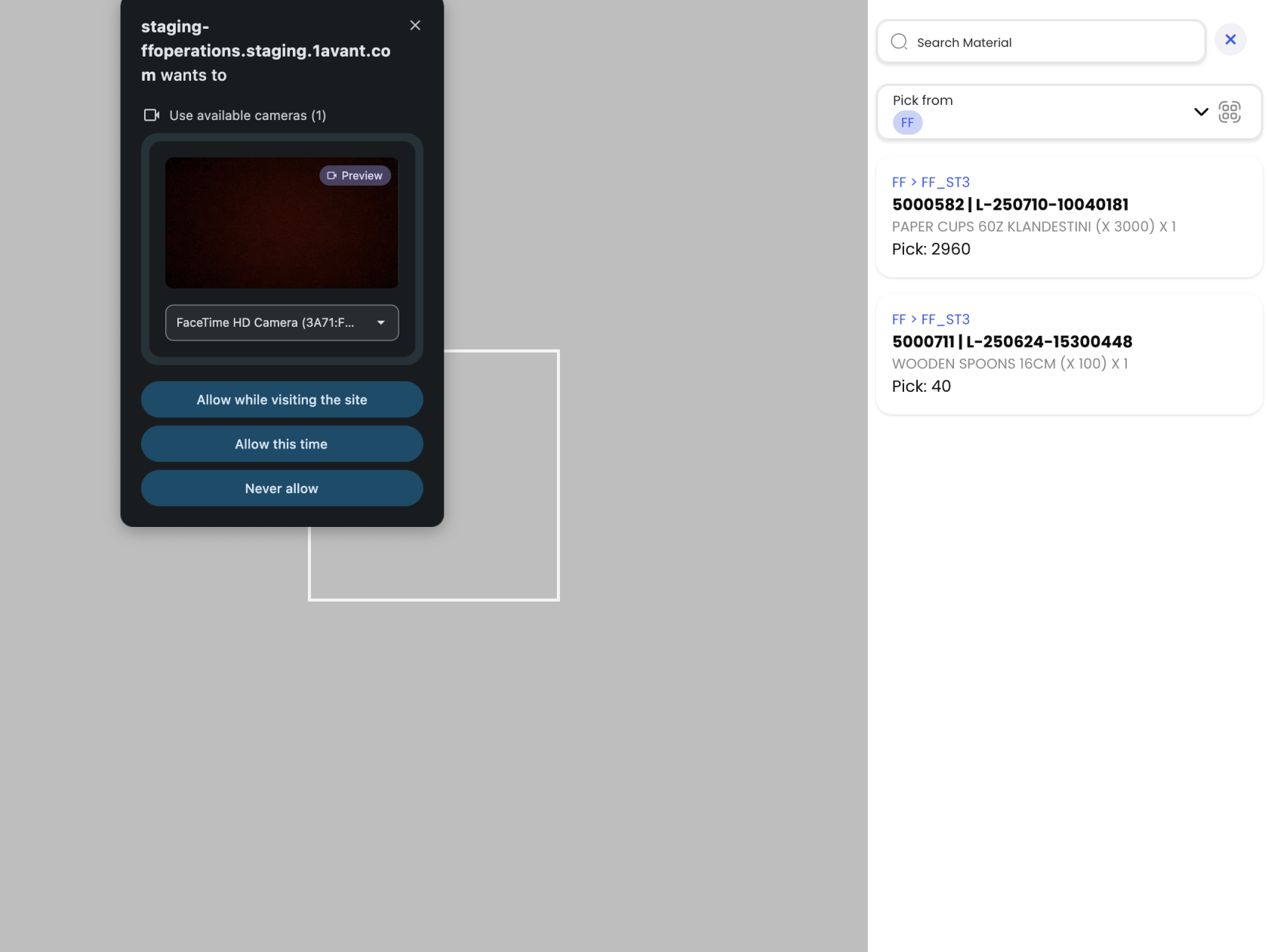Select the wooden spoons material card

click(1068, 353)
